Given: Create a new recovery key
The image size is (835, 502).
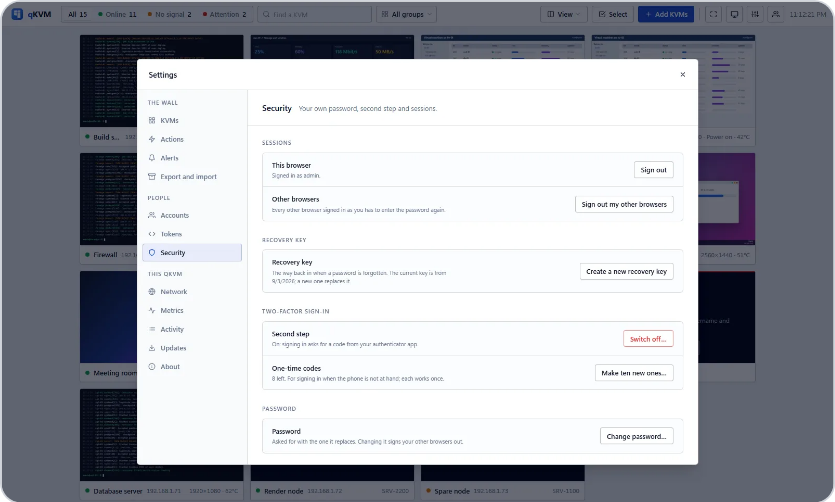Looking at the screenshot, I should click(627, 271).
